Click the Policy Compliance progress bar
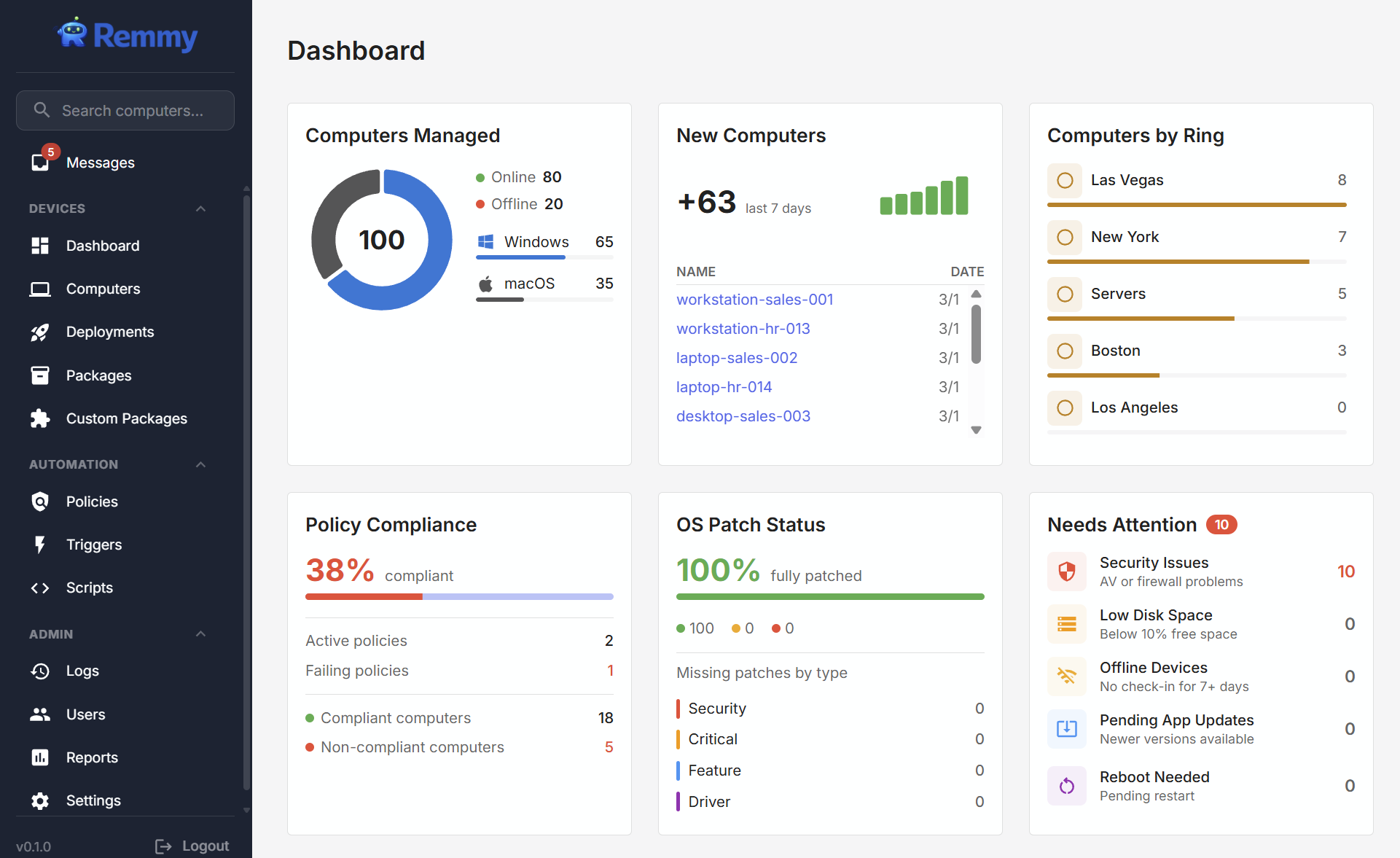The image size is (1400, 858). click(x=458, y=596)
